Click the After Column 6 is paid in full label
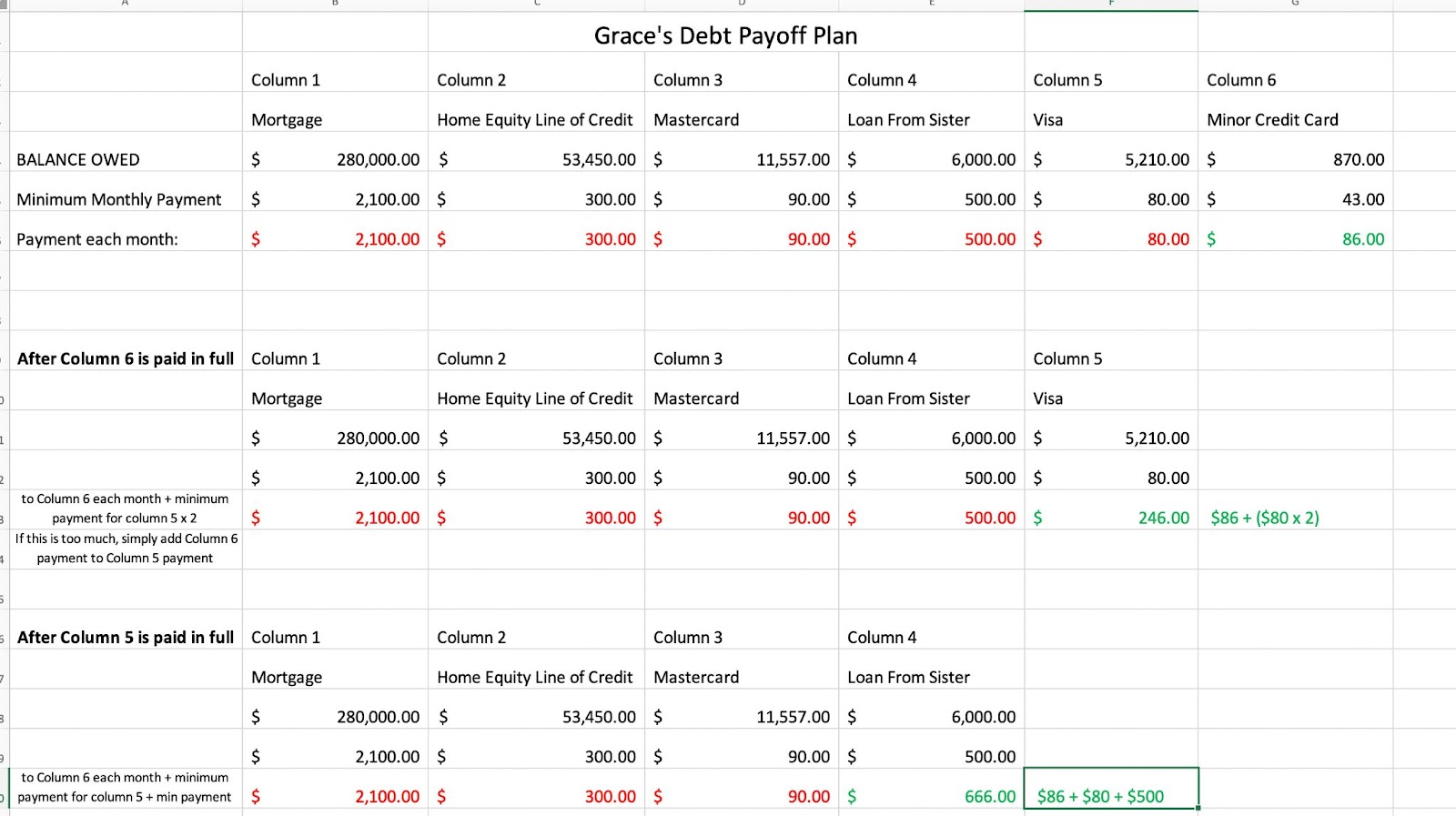 [x=126, y=358]
